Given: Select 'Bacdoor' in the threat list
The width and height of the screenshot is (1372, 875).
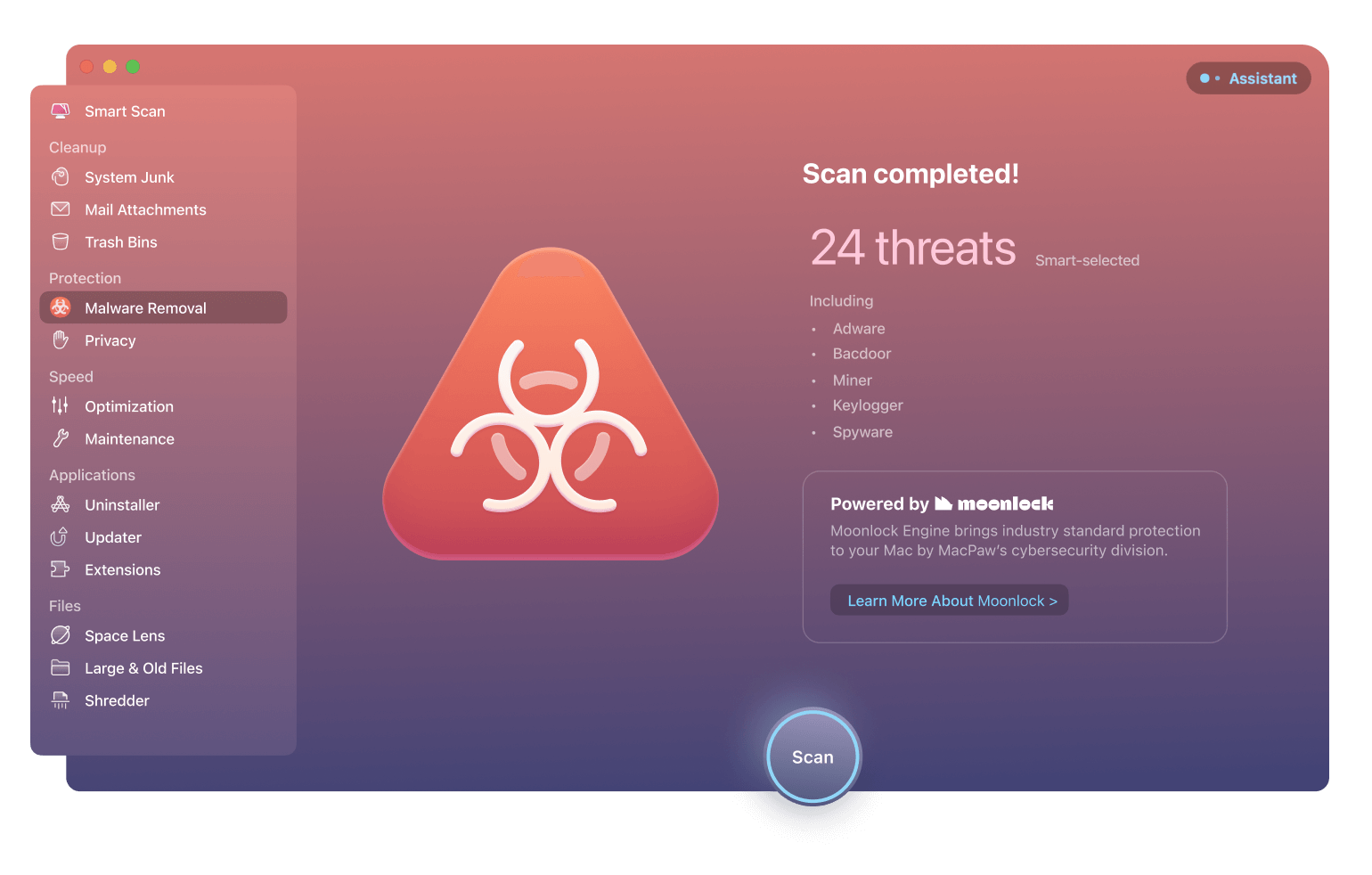Looking at the screenshot, I should 862,354.
